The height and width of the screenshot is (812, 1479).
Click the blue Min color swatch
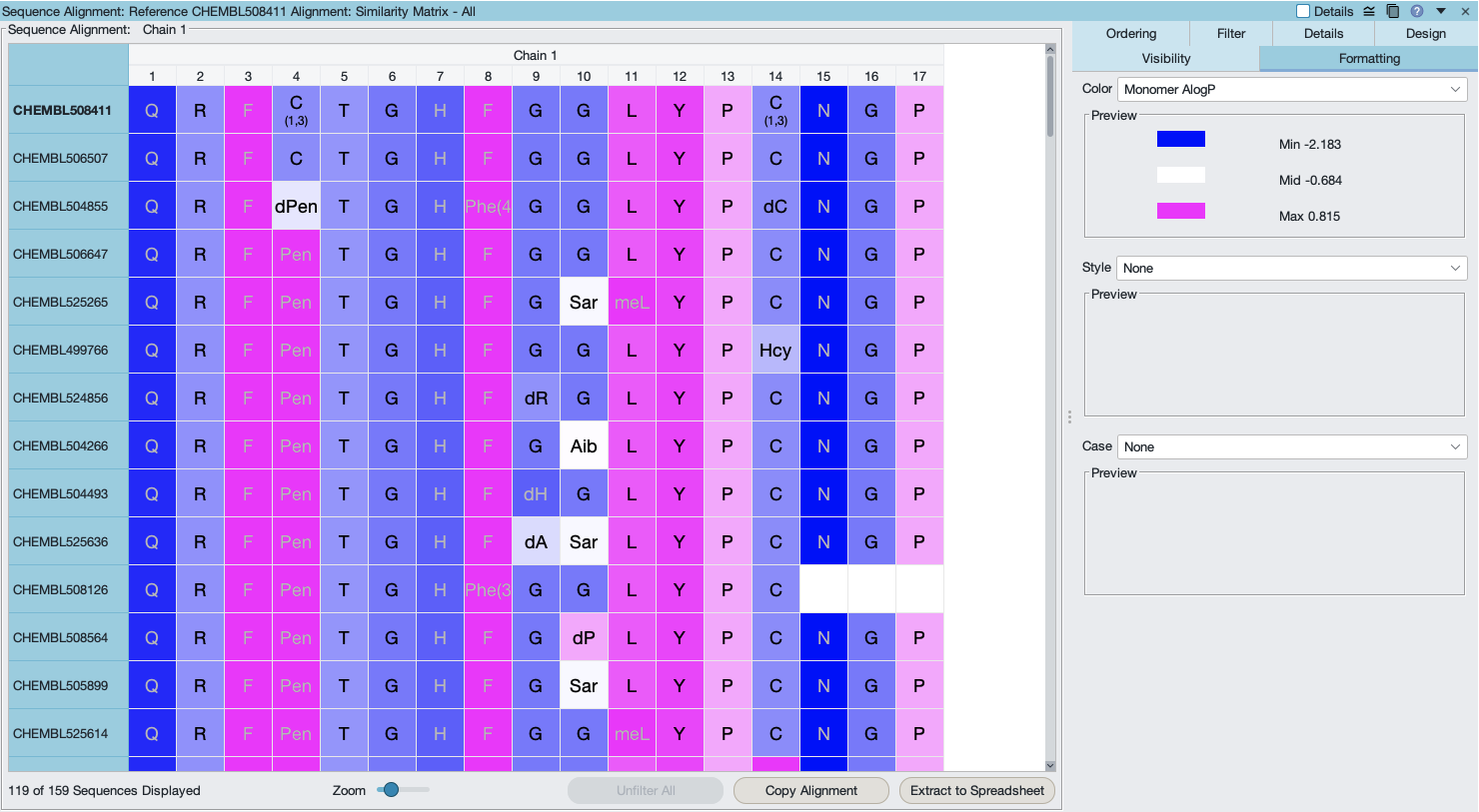[x=1181, y=139]
